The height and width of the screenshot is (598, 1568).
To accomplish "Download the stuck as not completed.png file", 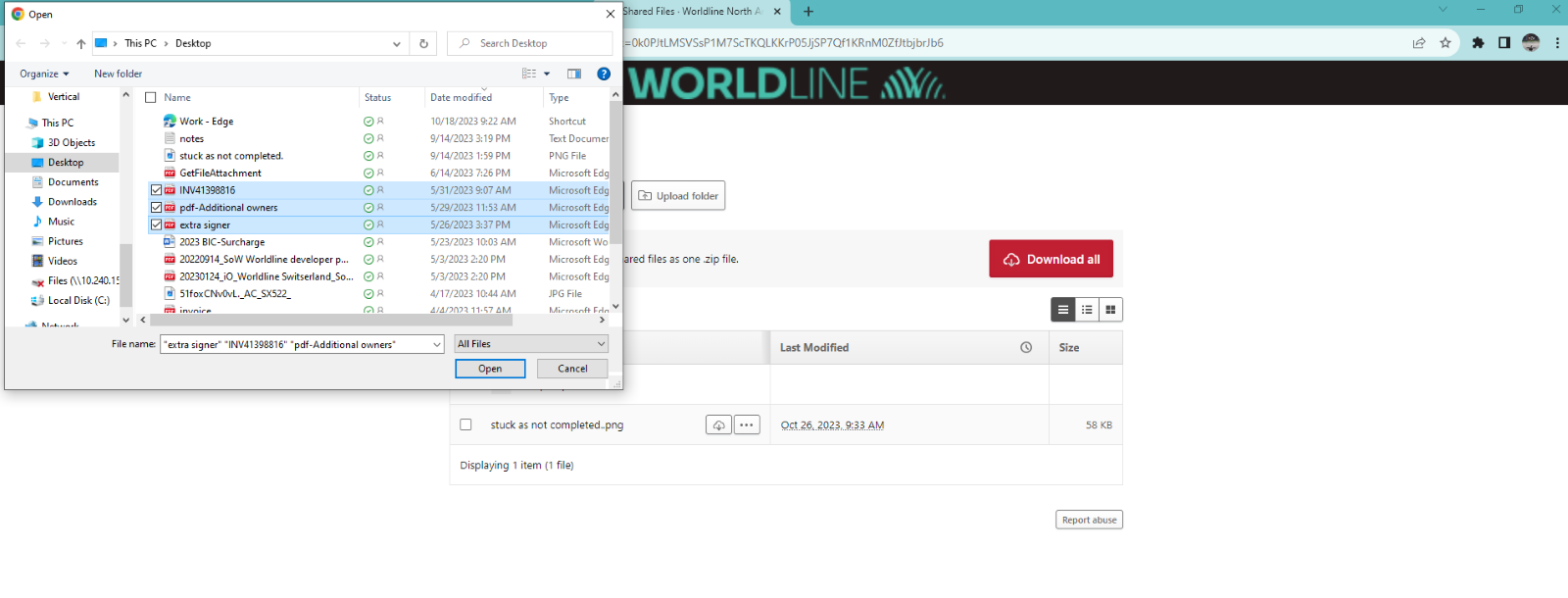I will coord(718,425).
